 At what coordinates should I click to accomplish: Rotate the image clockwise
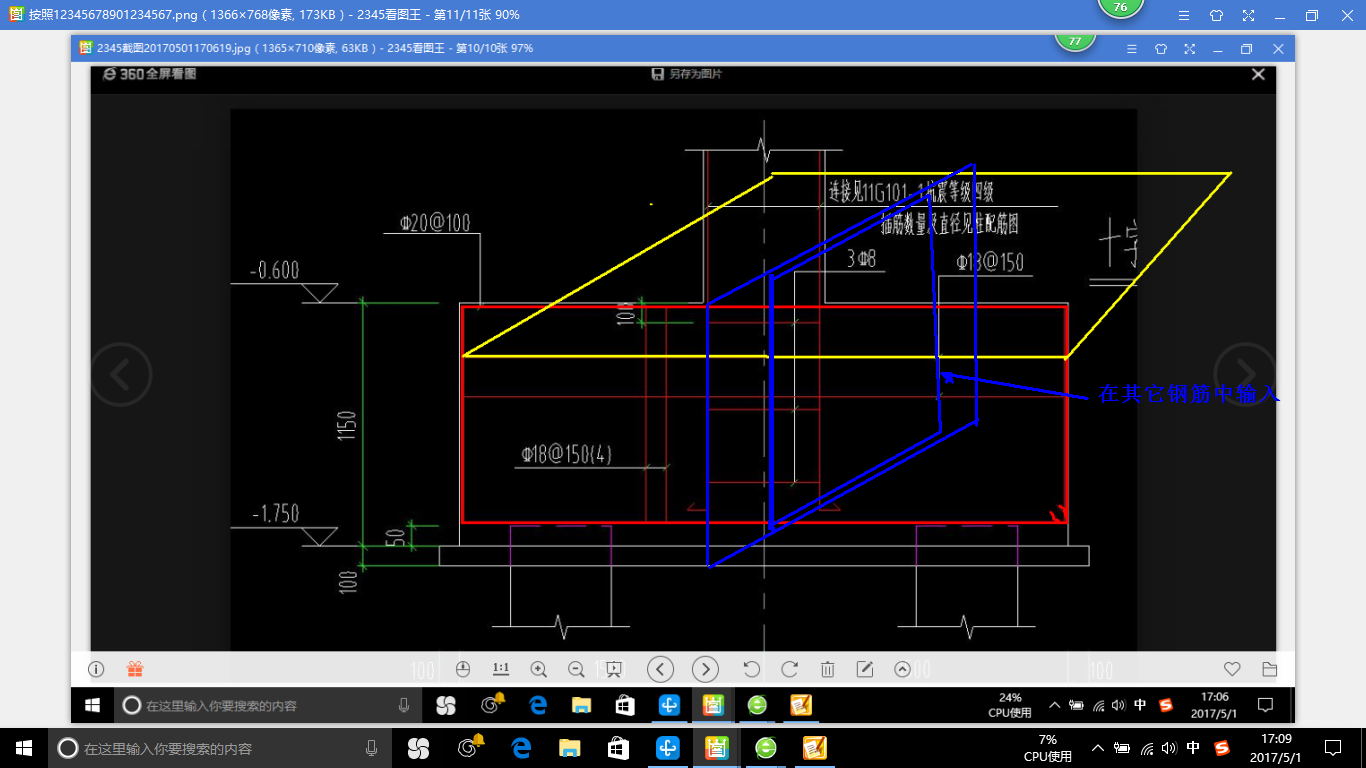789,669
